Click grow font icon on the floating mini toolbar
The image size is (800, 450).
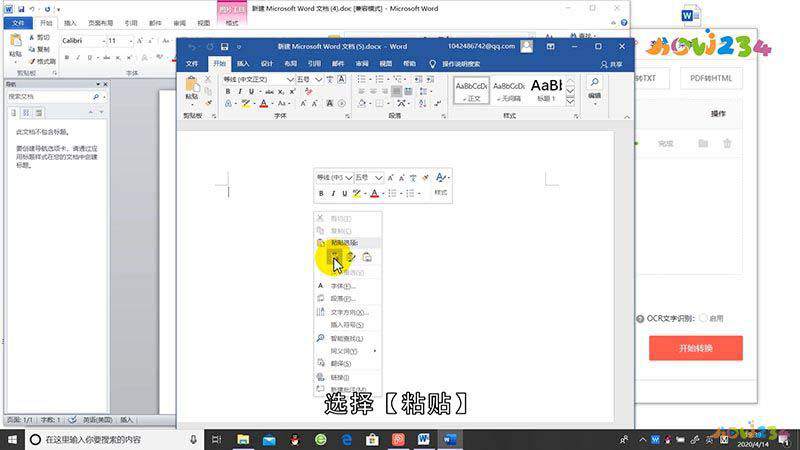click(x=390, y=178)
